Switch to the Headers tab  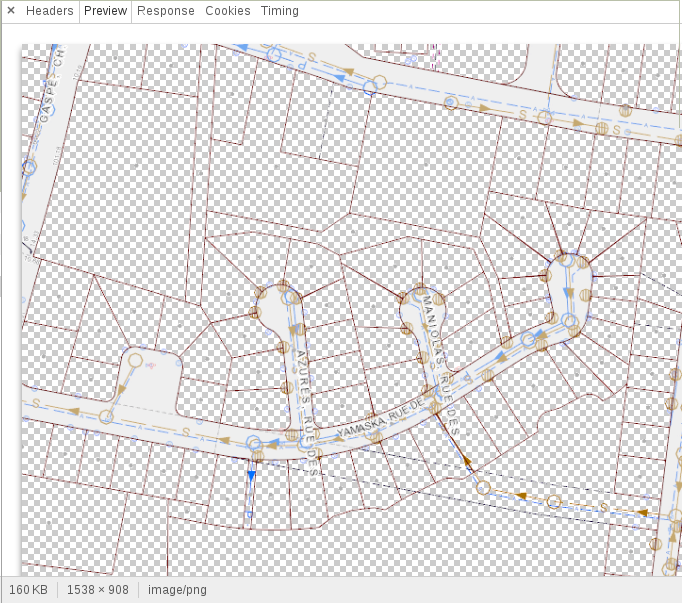click(50, 11)
